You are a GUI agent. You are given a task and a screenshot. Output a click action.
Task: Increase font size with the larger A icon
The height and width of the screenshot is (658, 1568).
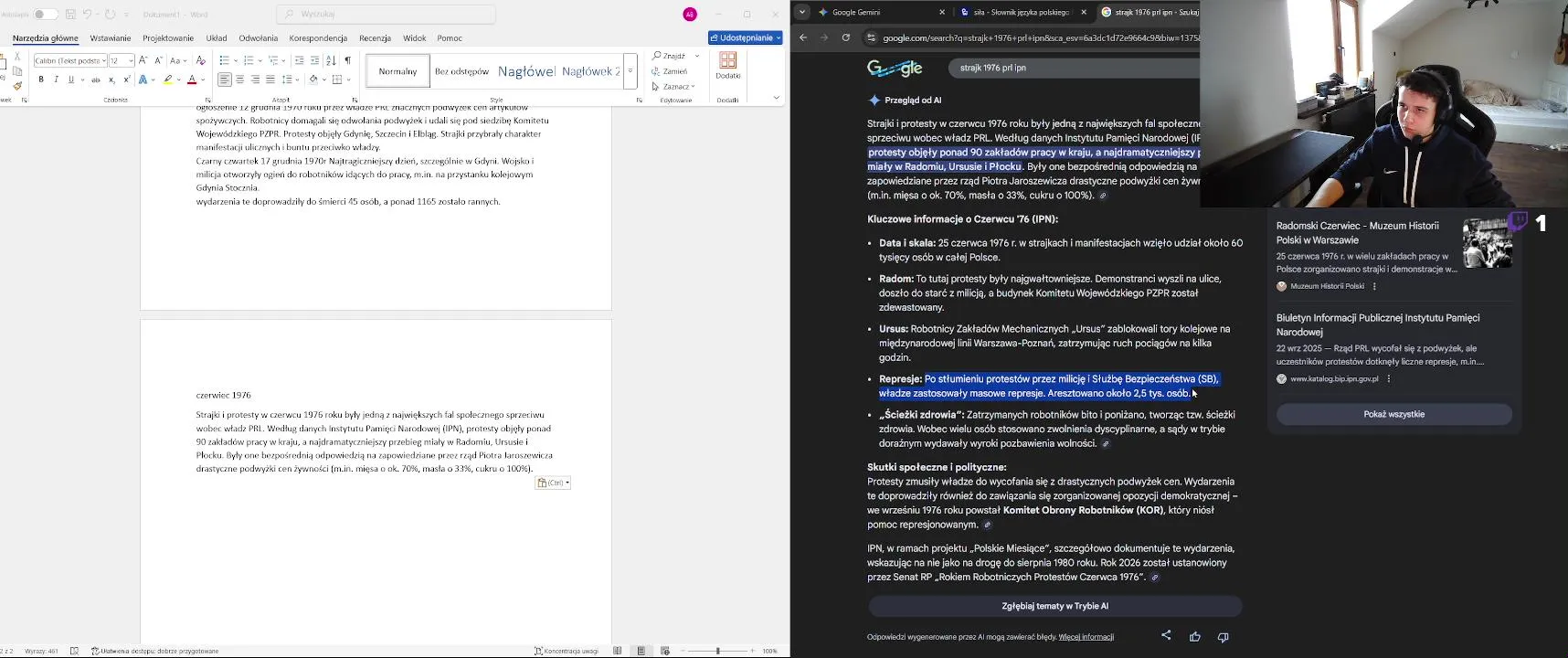pos(143,60)
